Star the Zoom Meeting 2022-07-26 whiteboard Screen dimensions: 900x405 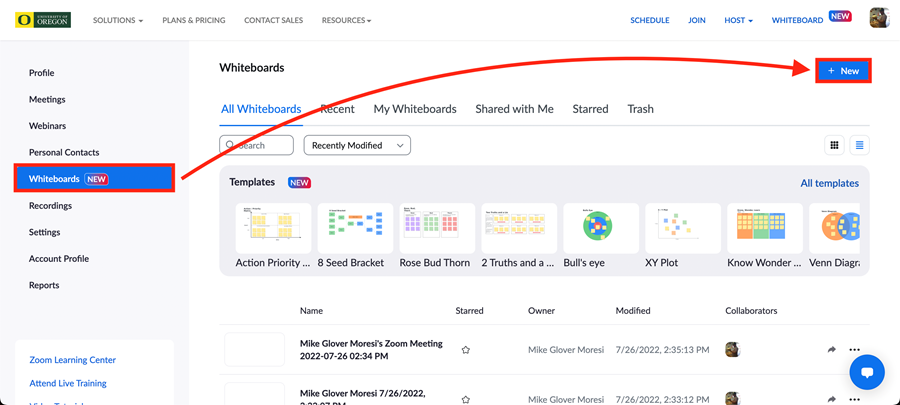466,349
